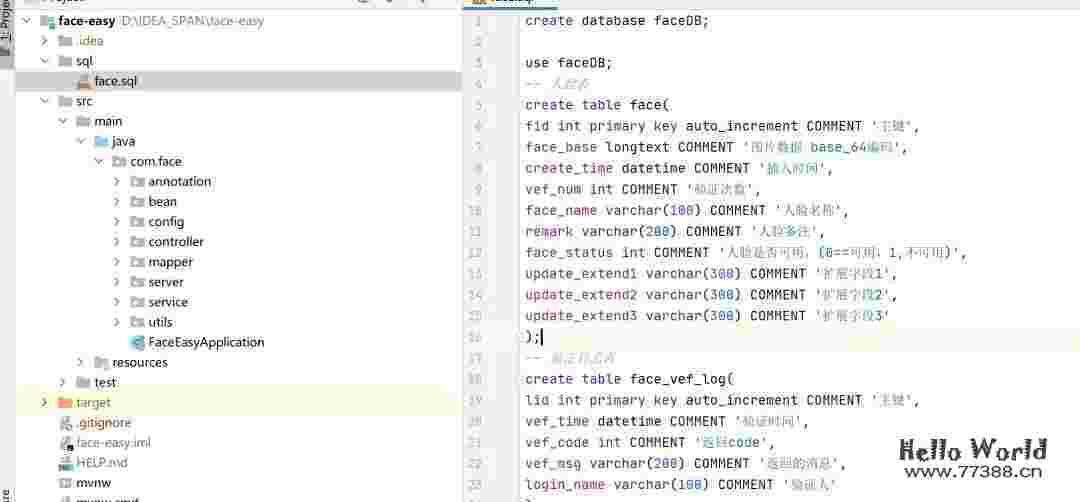Expand the target folder arrow
This screenshot has width=1080, height=502.
pos(44,402)
